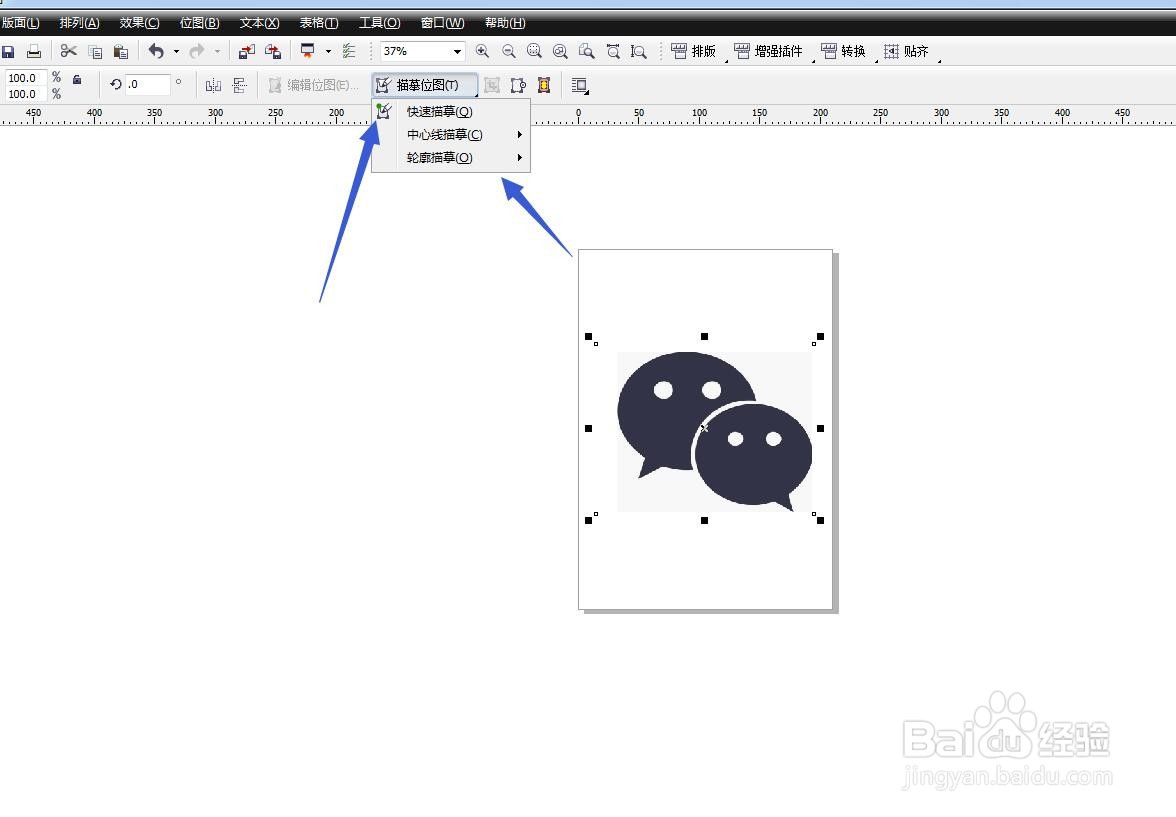1176x817 pixels.
Task: Click the Import icon
Action: point(247,52)
